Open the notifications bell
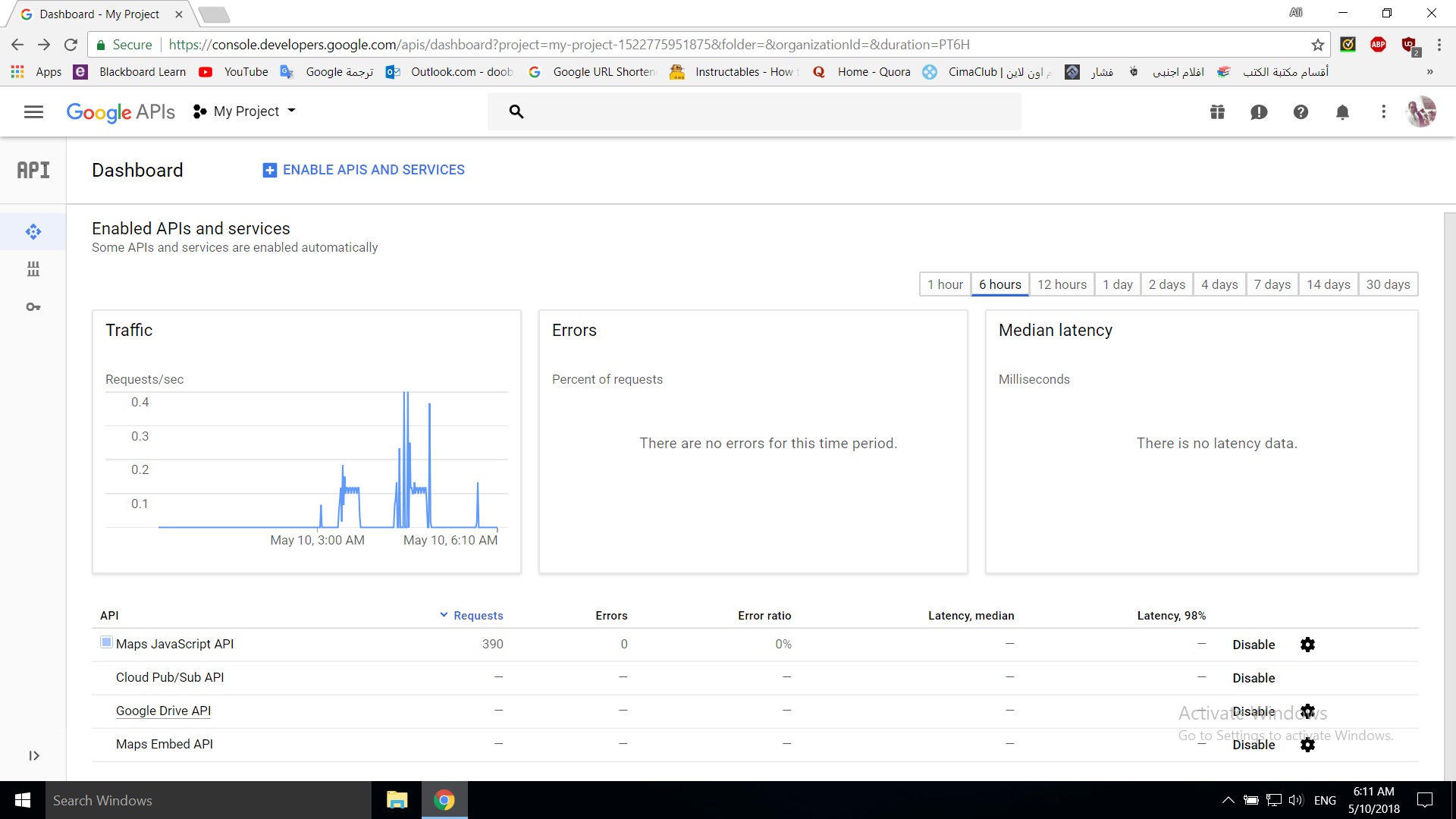The height and width of the screenshot is (819, 1456). coord(1342,112)
